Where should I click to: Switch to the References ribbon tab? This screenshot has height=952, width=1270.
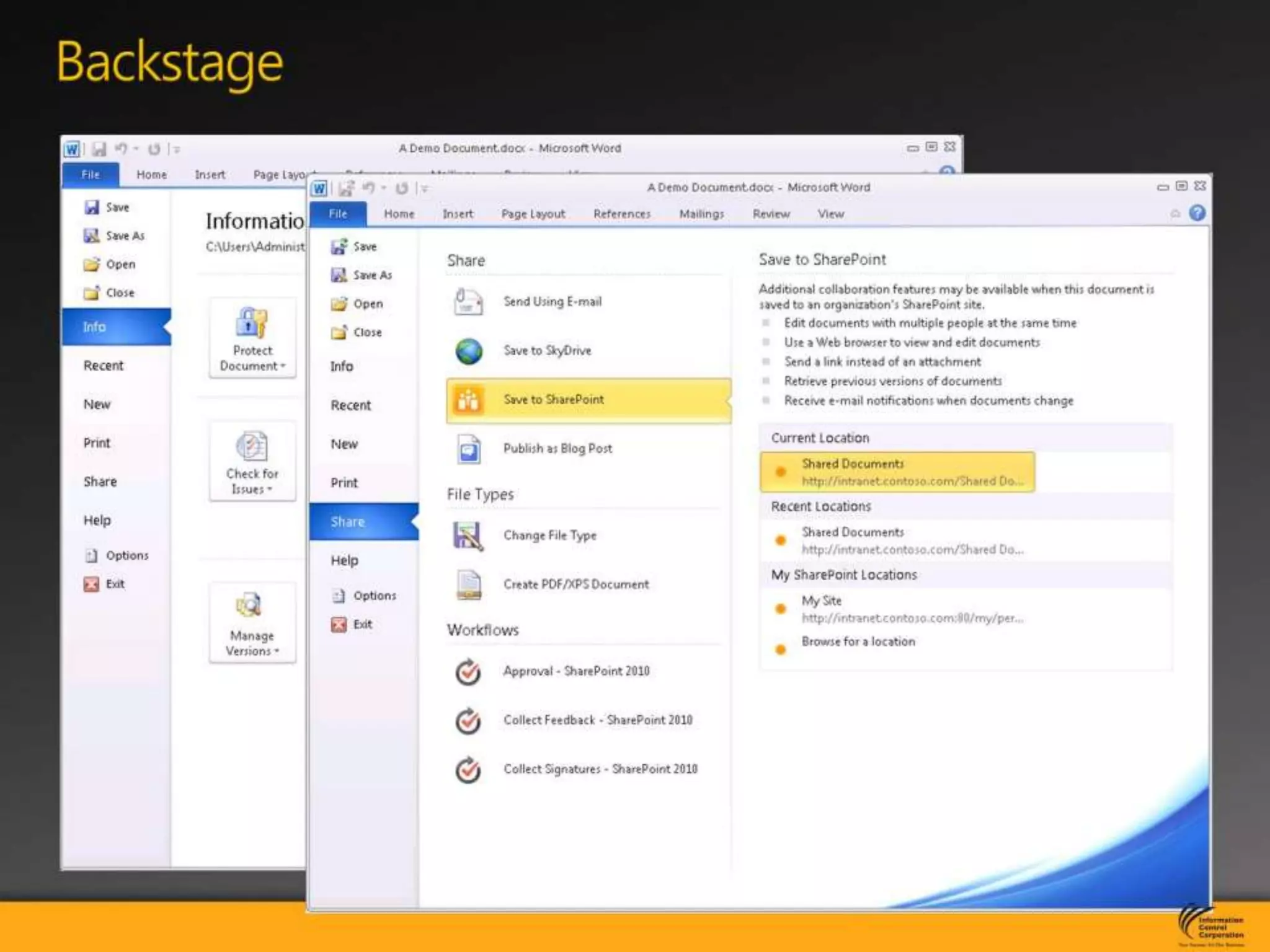click(x=621, y=214)
